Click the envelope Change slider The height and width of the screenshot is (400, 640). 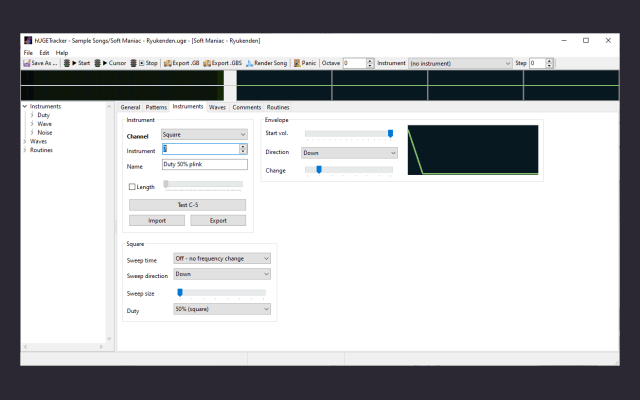pos(349,170)
